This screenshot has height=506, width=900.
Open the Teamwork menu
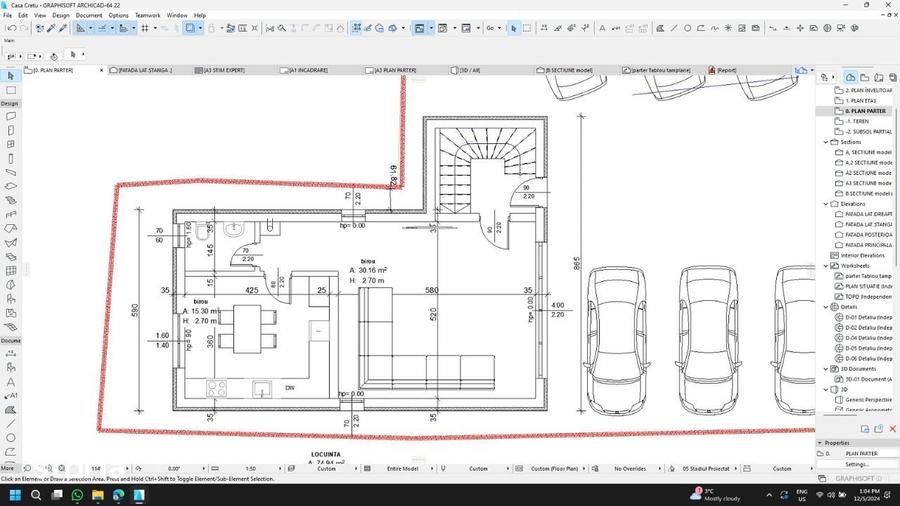(x=148, y=15)
